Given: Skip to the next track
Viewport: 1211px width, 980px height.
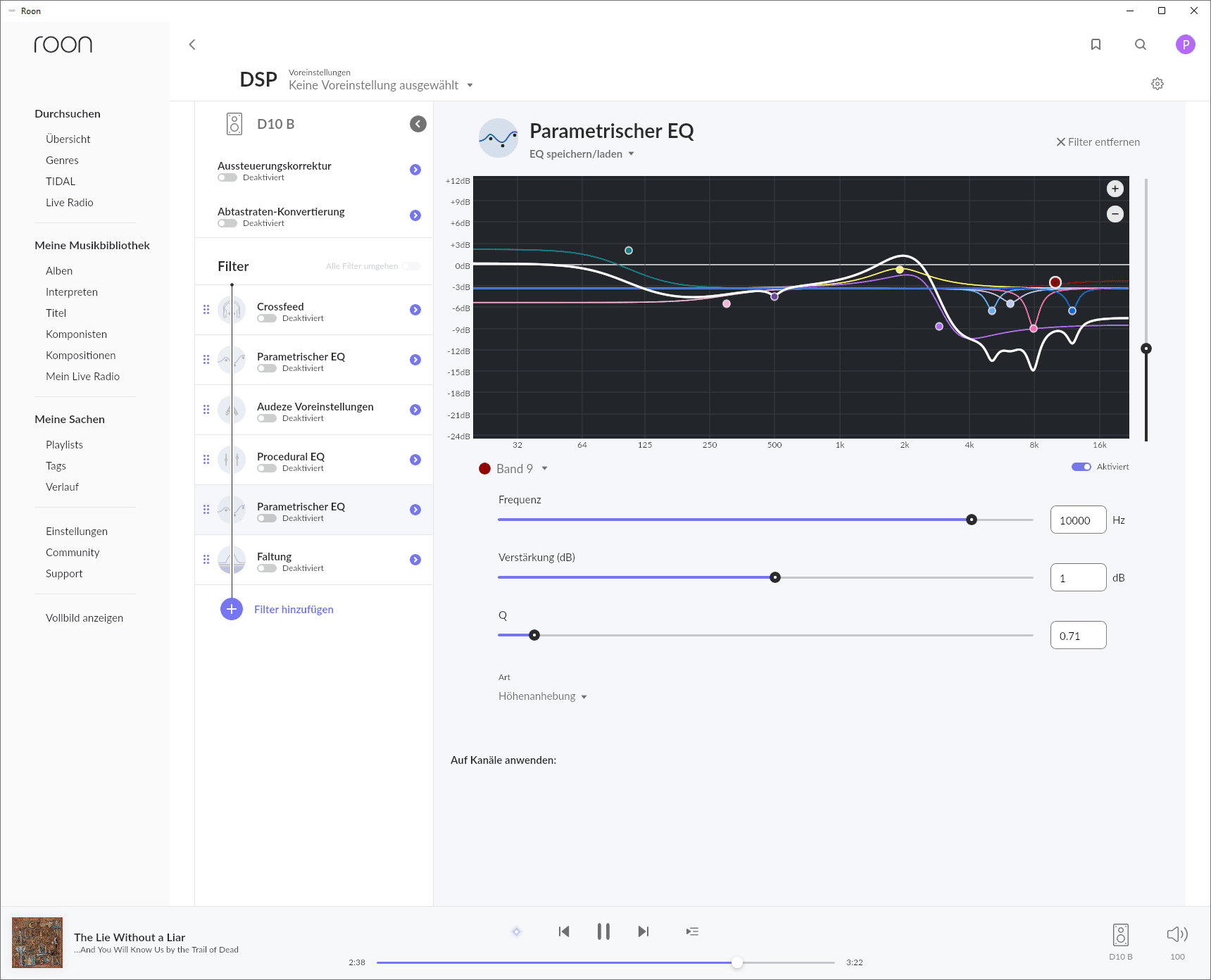Looking at the screenshot, I should pos(644,931).
